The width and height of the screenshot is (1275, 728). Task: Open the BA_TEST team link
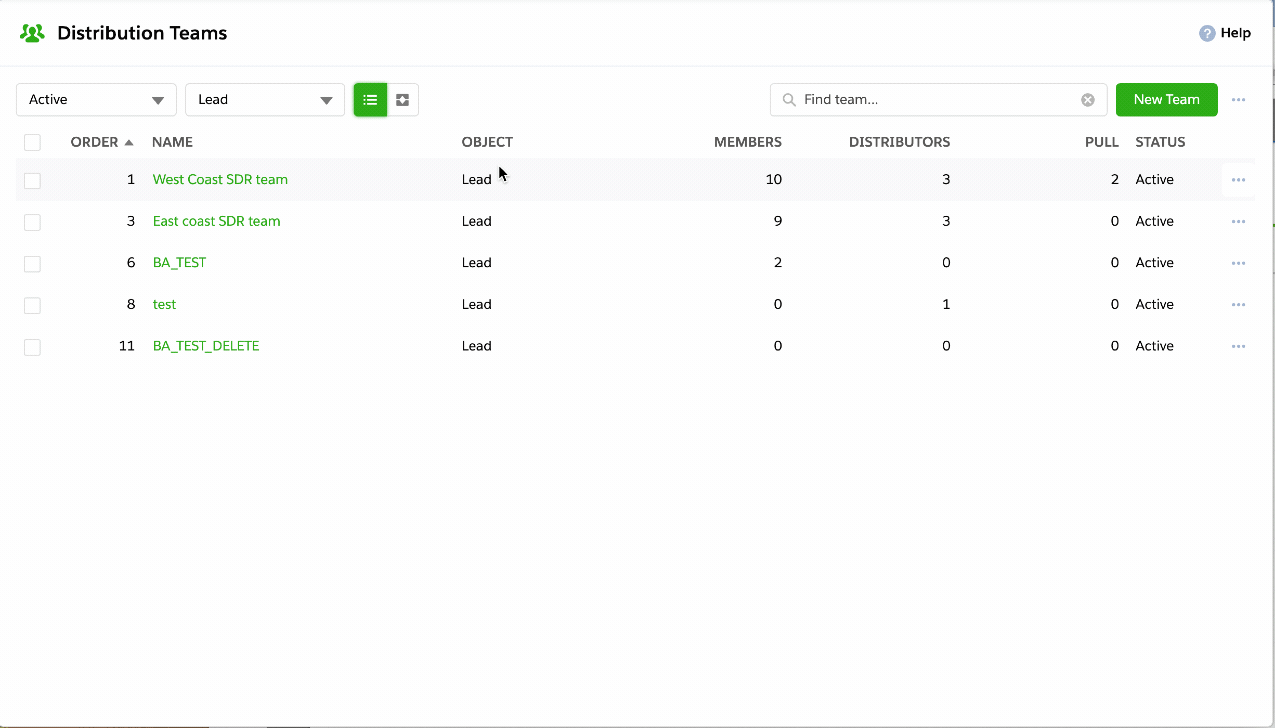click(x=179, y=263)
